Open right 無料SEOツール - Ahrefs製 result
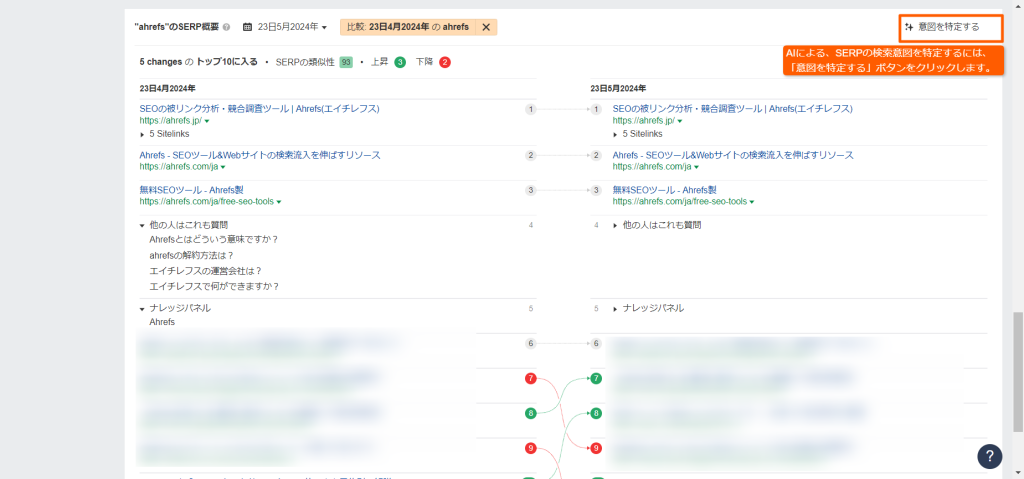This screenshot has height=479, width=1024. [662, 190]
